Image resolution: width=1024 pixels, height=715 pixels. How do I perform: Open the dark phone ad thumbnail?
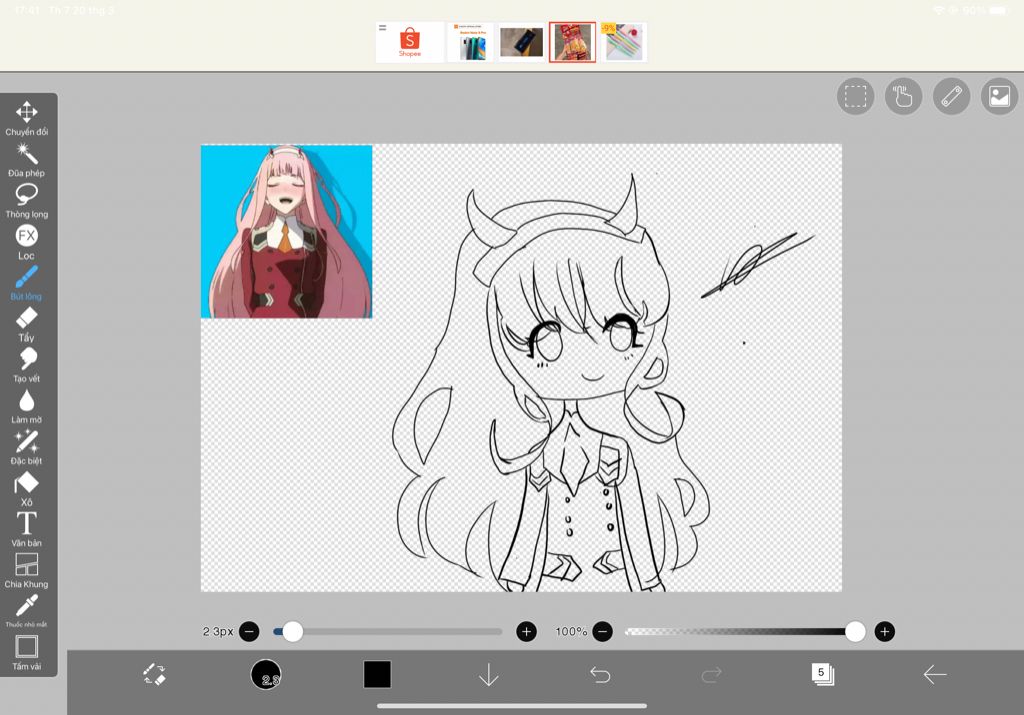(x=521, y=42)
